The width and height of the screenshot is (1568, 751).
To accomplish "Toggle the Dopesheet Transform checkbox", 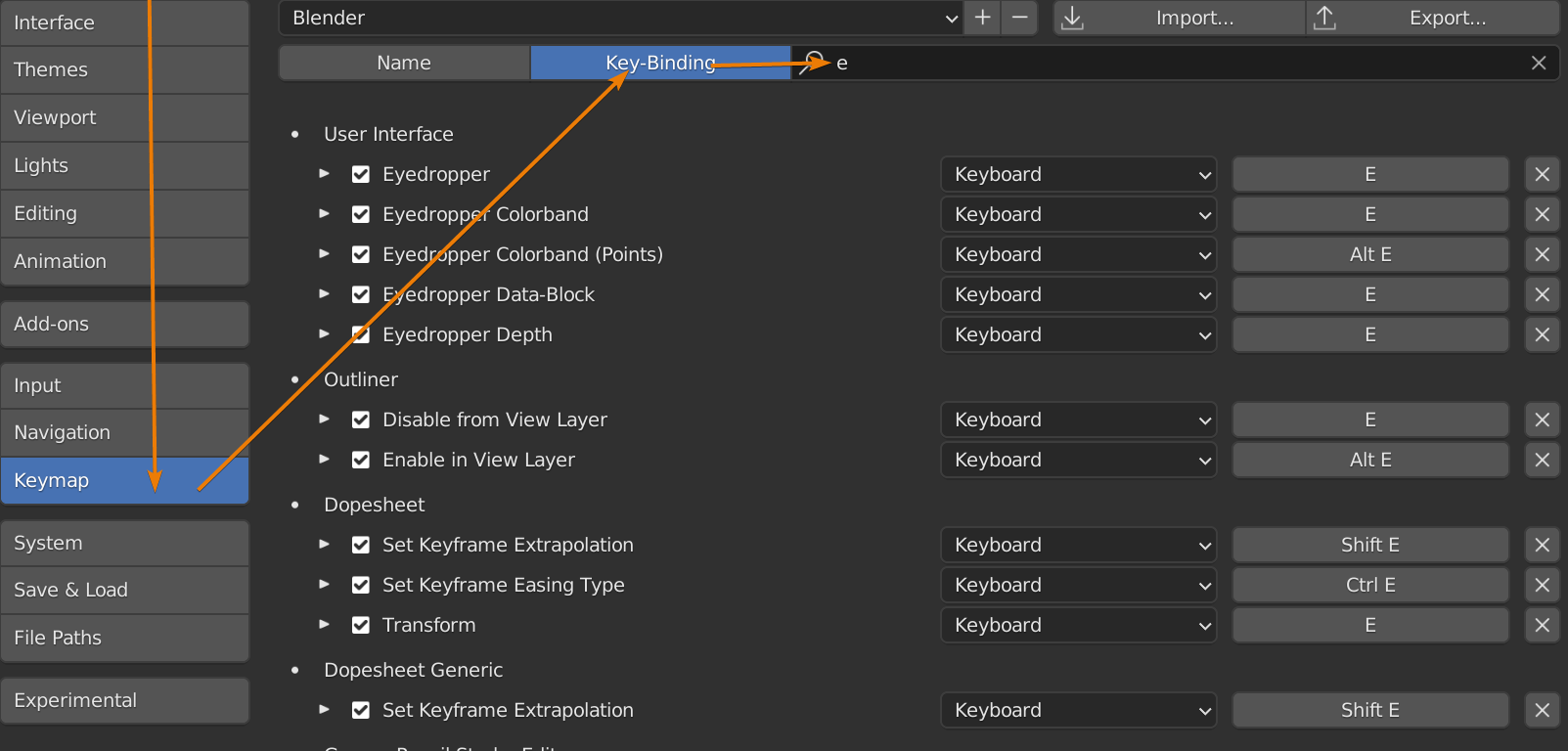I will tap(361, 625).
